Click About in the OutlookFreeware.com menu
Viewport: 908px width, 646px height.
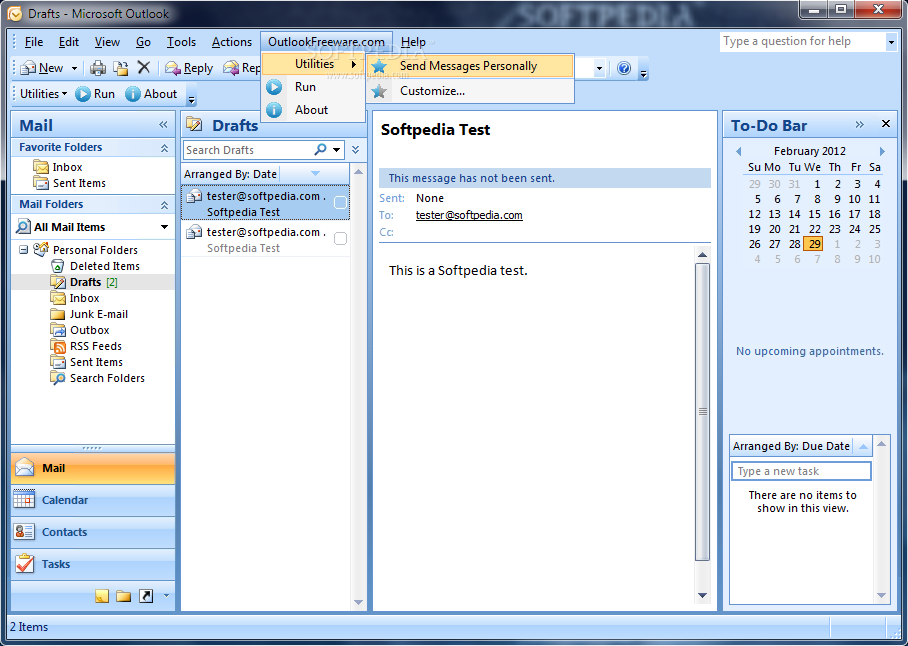pos(313,110)
